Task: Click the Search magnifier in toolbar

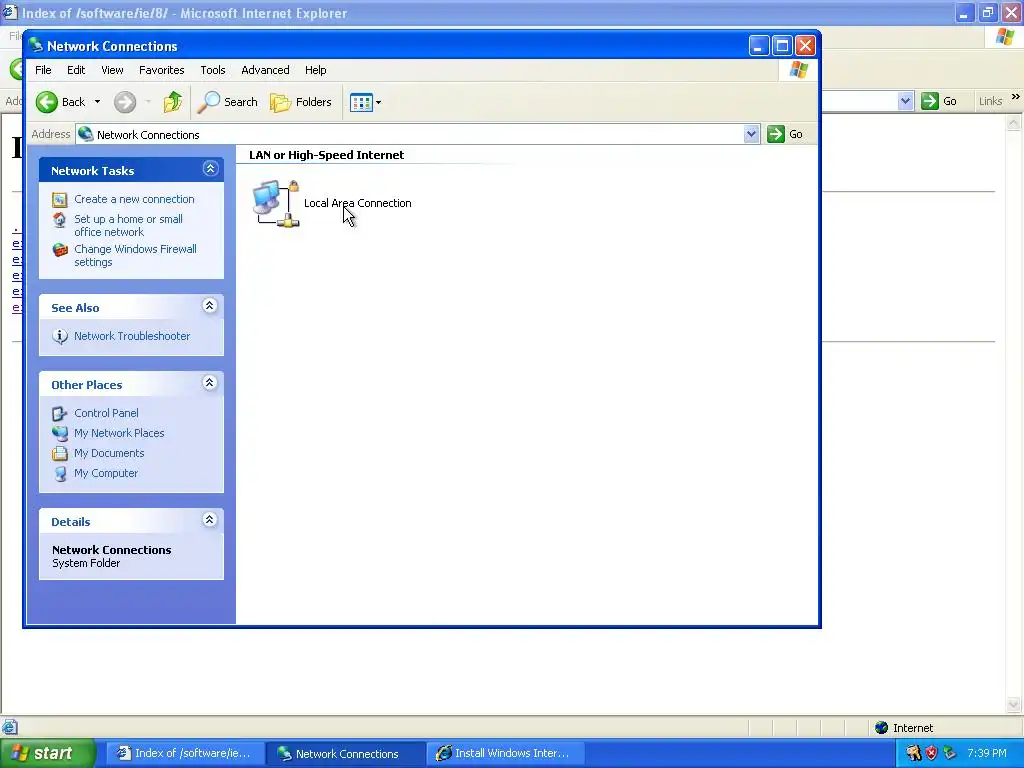Action: (209, 102)
